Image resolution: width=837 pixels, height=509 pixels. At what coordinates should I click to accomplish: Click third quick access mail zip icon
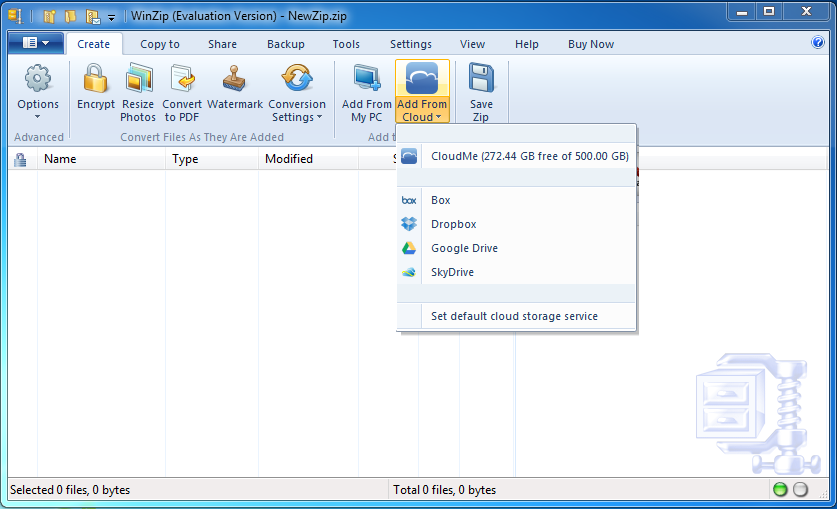93,17
